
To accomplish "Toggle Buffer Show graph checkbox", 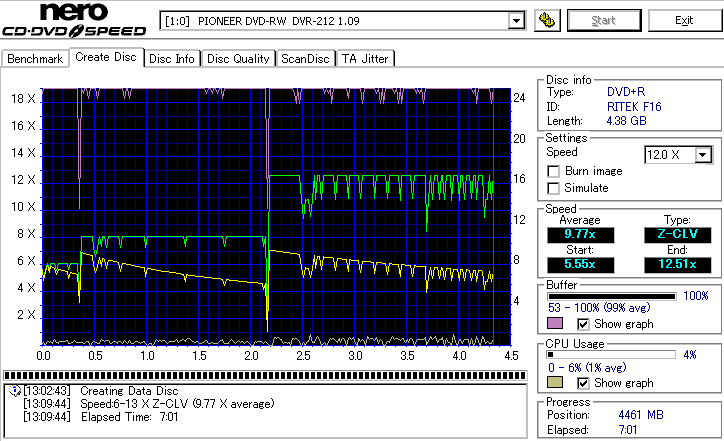I will [x=583, y=324].
